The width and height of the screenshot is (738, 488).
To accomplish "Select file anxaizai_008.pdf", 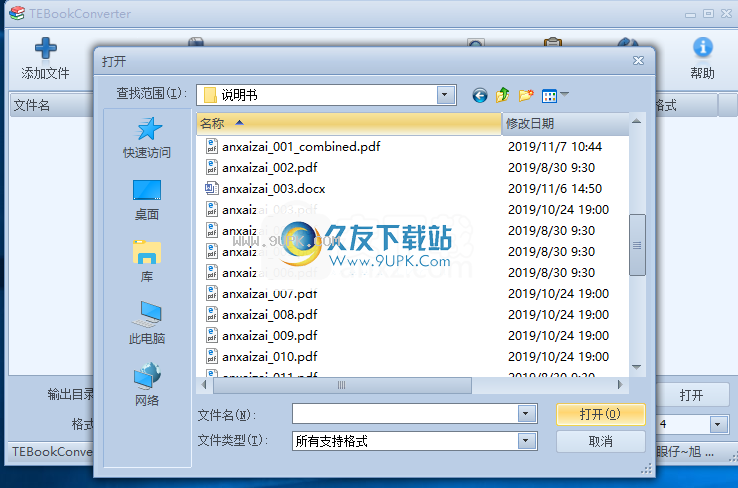I will pos(270,314).
